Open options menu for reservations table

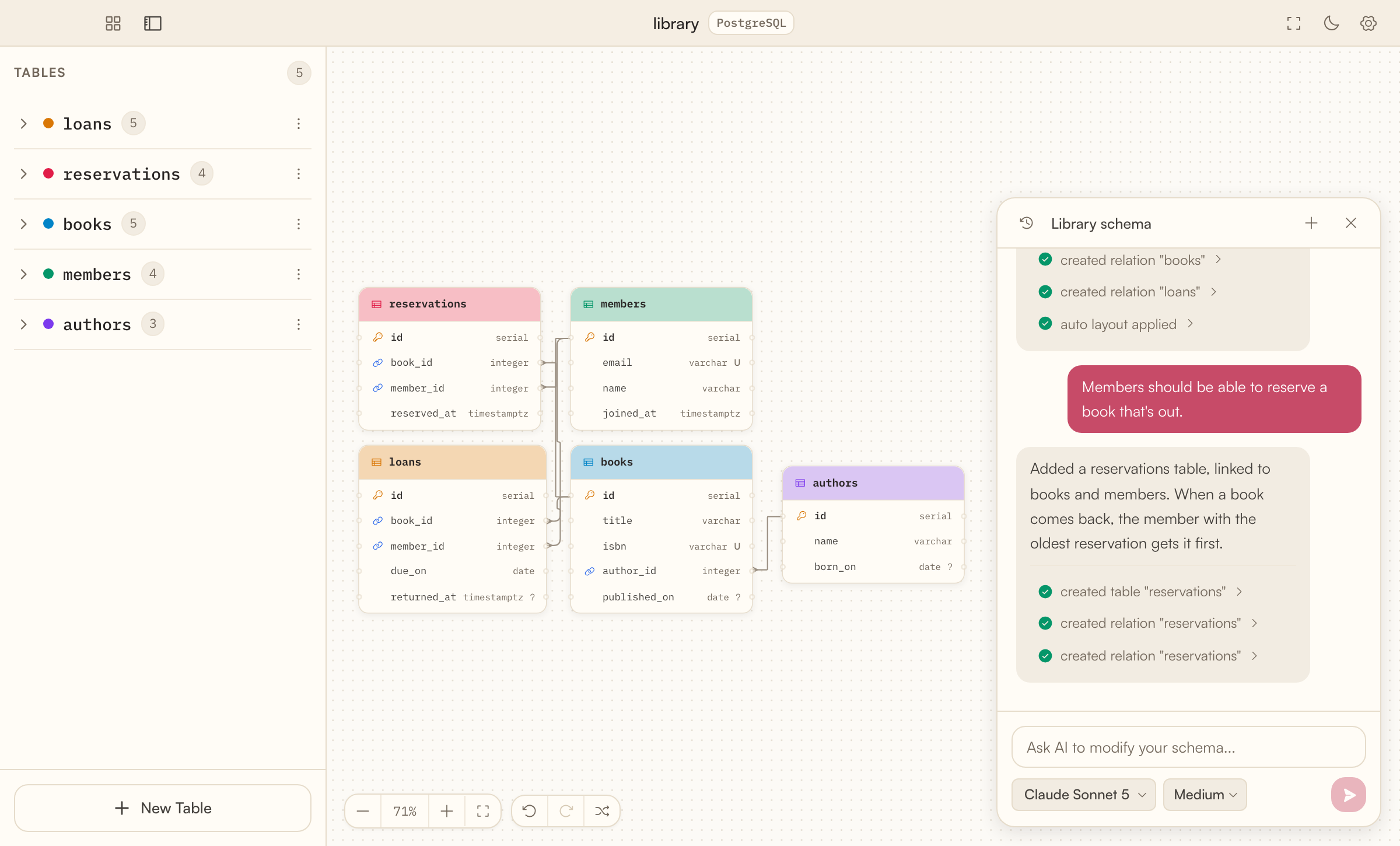299,174
